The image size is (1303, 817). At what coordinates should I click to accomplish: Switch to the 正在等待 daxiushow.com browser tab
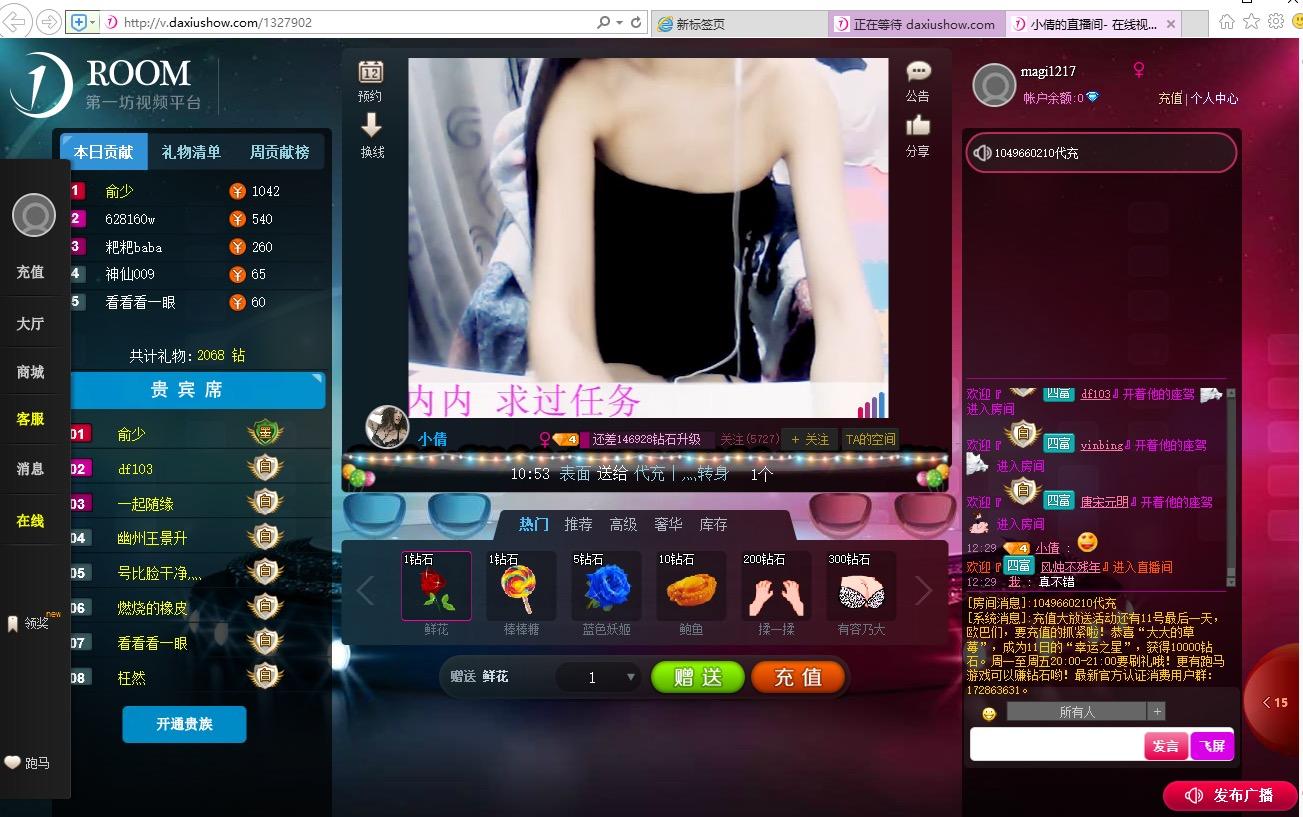click(x=916, y=24)
